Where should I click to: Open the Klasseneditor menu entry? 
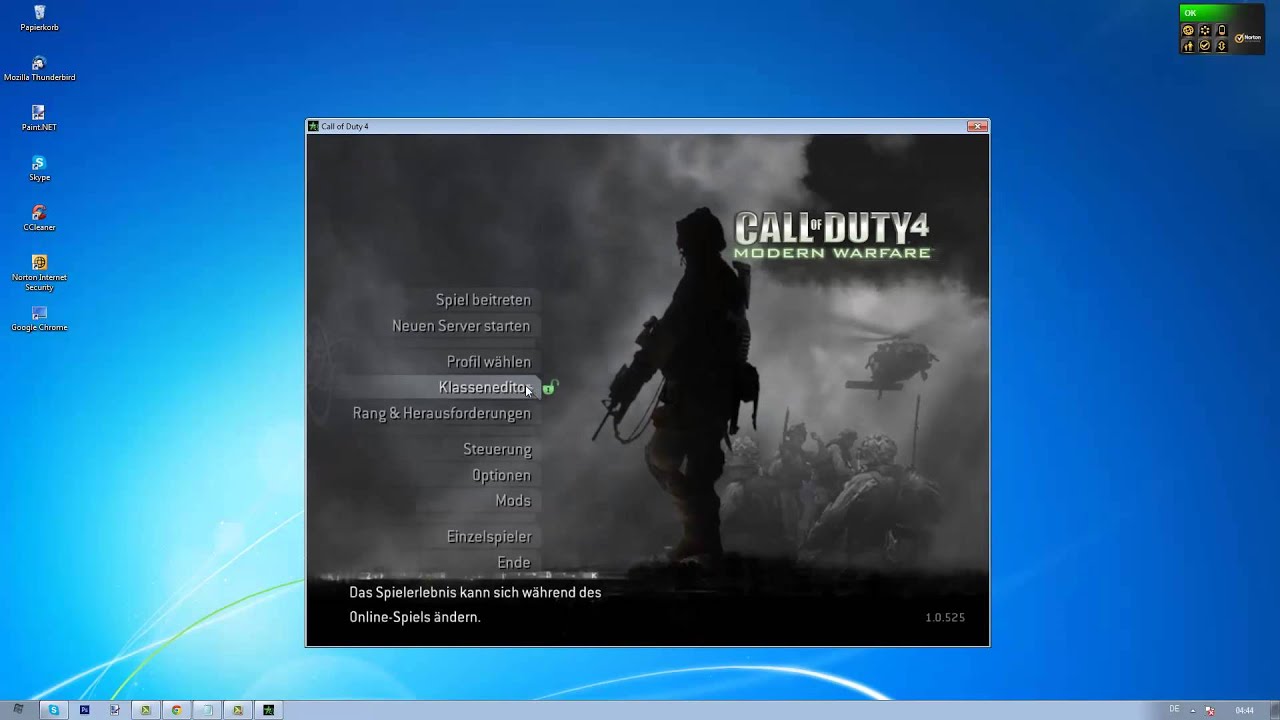coord(484,388)
